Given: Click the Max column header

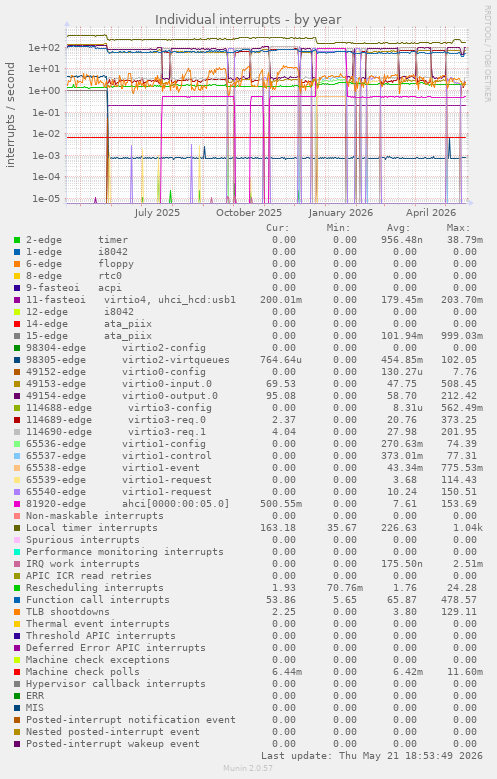Looking at the screenshot, I should (458, 228).
